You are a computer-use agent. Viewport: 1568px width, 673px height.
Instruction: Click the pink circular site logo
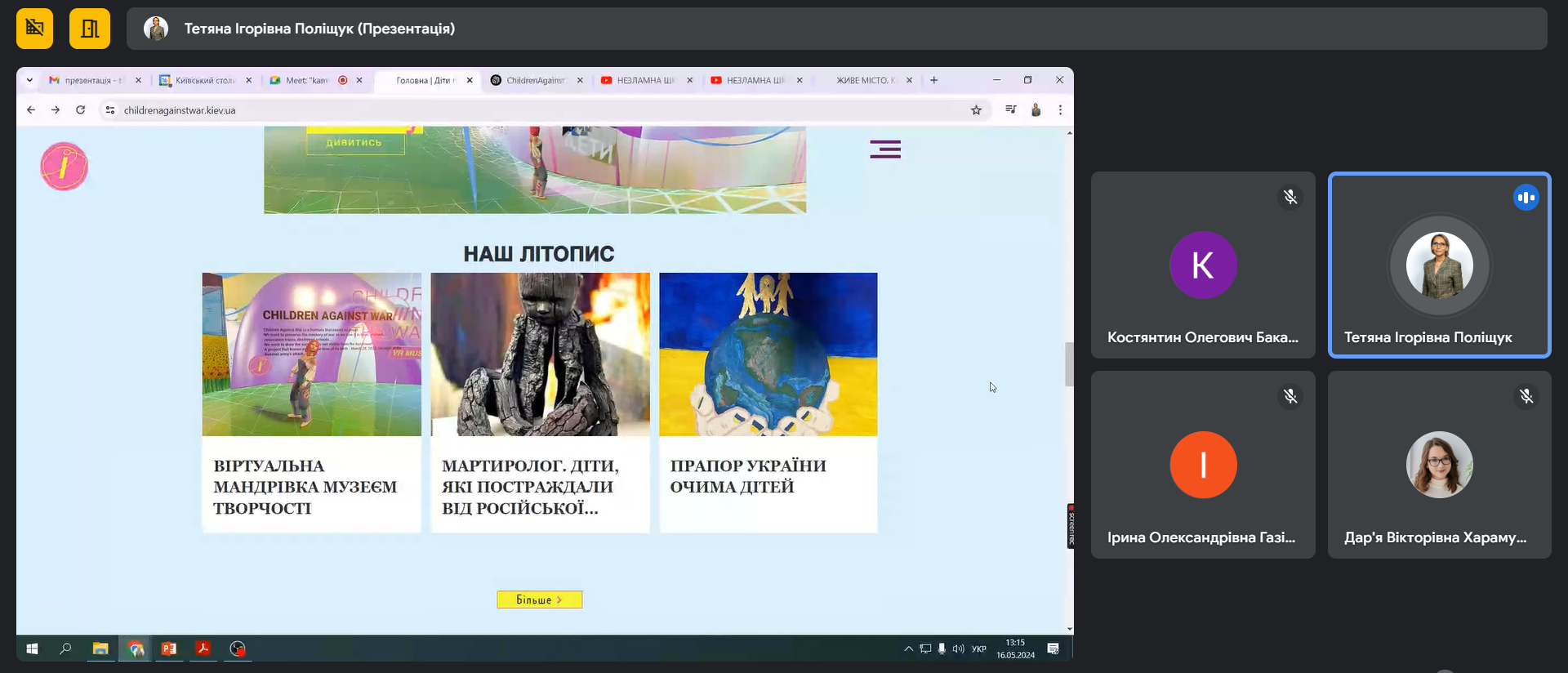(64, 167)
